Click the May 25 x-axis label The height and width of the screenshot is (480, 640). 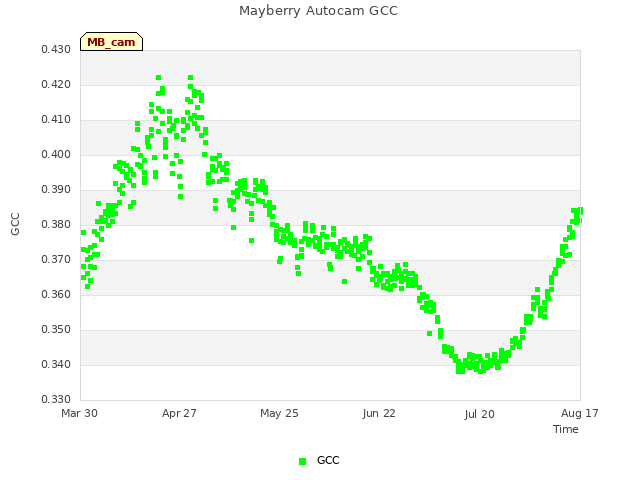279,413
